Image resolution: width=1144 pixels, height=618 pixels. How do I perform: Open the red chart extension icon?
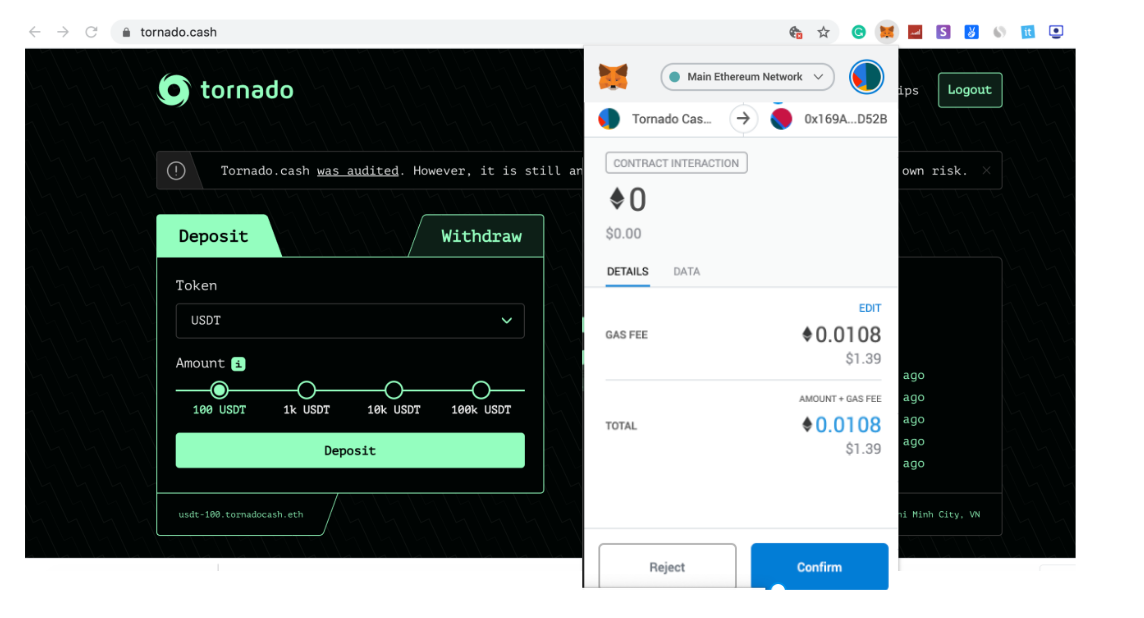point(915,32)
